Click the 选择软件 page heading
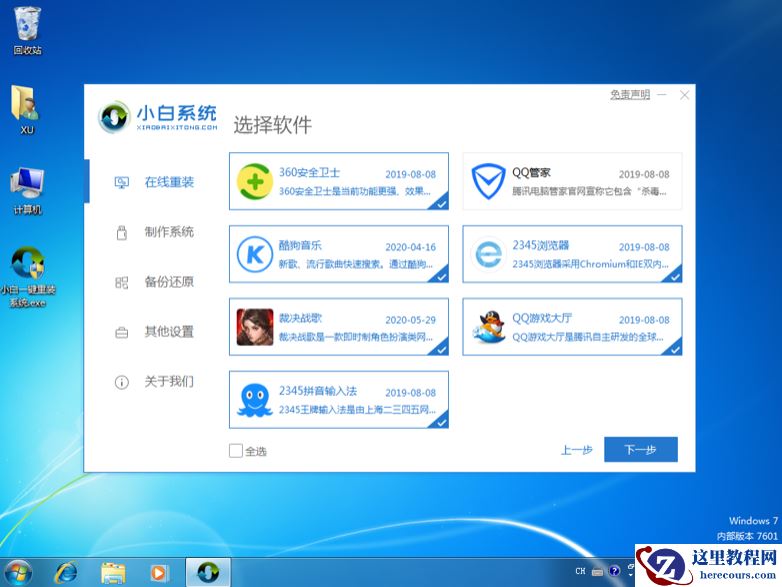This screenshot has width=782, height=587. [x=273, y=125]
